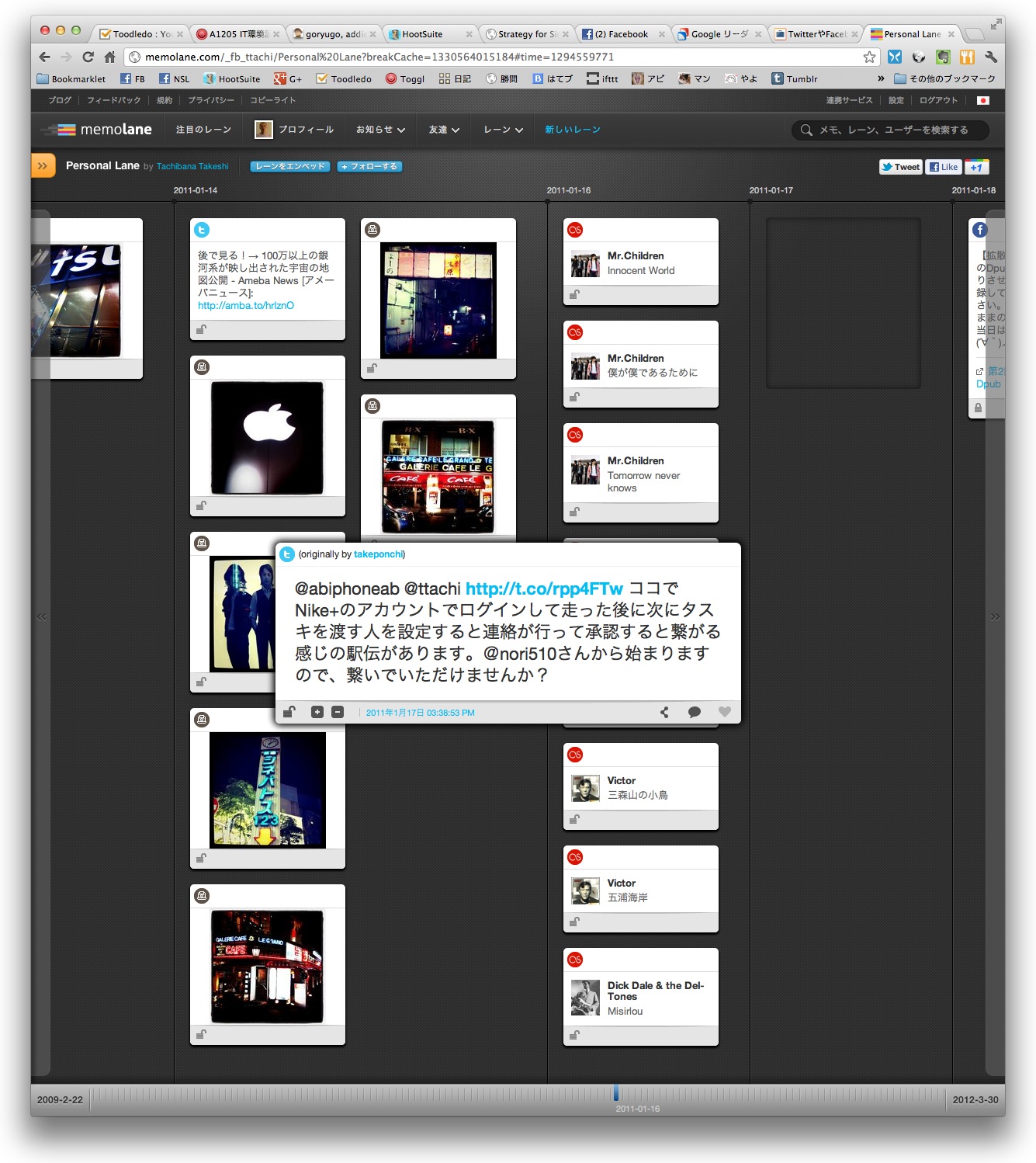Click the plus icon in tweet popup
This screenshot has width=1036, height=1163.
point(317,712)
